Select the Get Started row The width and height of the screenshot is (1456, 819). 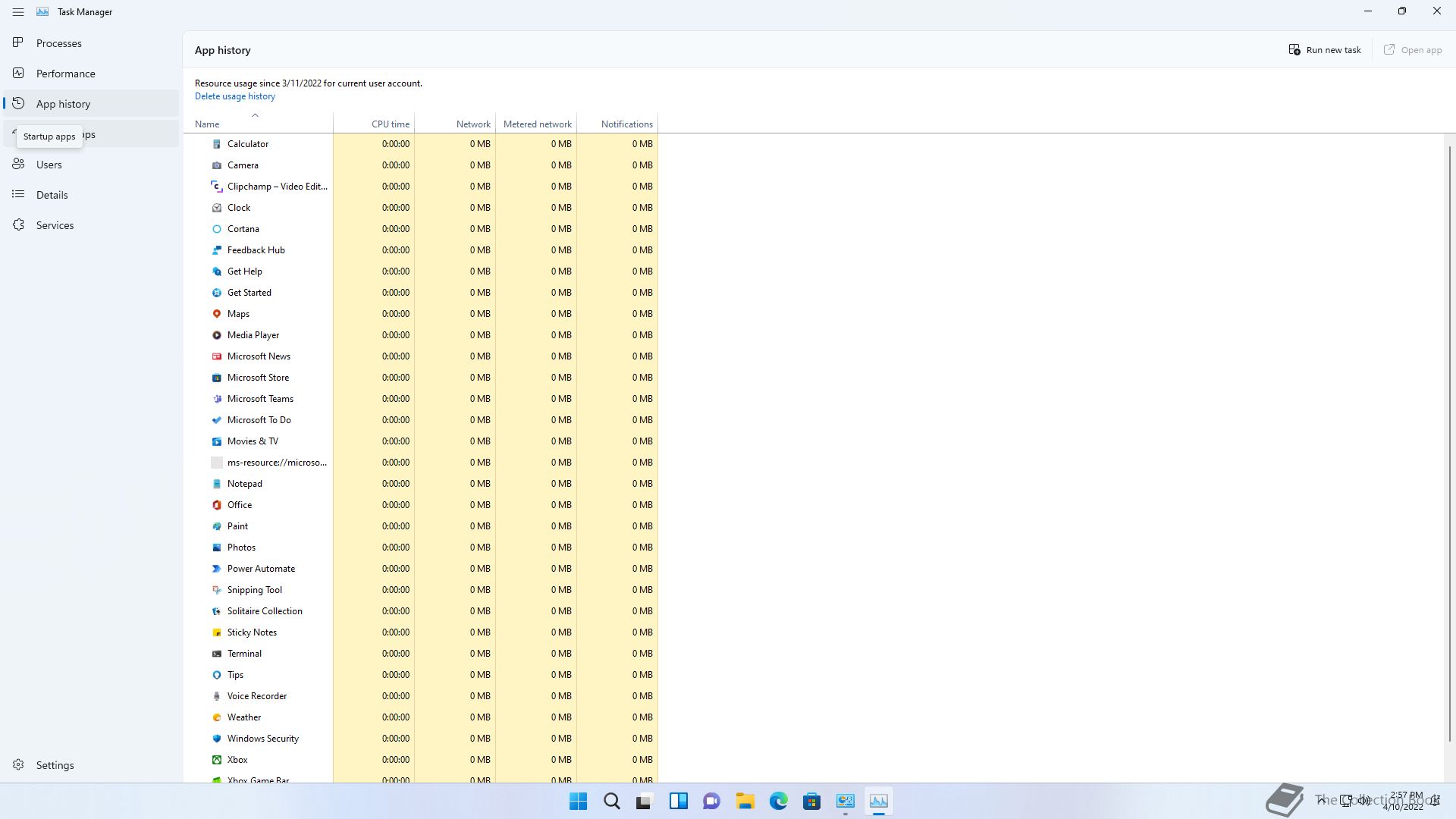(x=421, y=293)
